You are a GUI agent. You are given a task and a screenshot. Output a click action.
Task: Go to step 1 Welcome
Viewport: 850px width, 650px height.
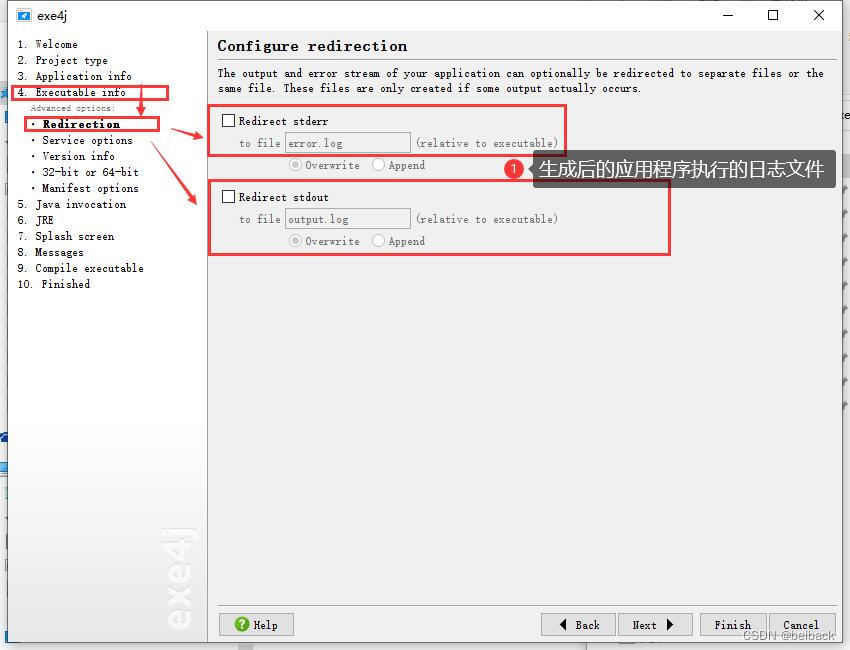(x=48, y=44)
